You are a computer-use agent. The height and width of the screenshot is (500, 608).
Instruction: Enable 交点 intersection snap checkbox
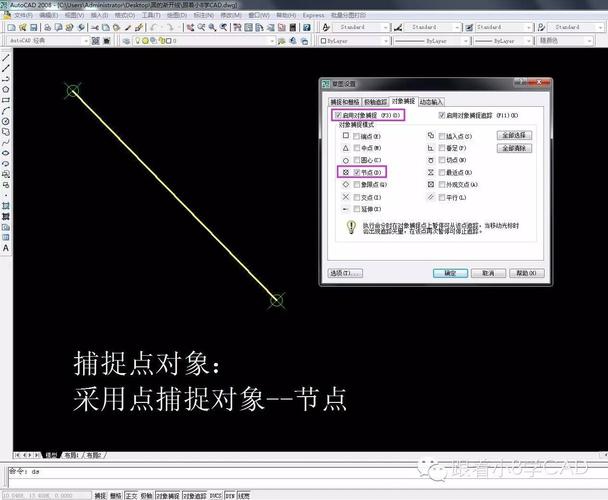(357, 197)
